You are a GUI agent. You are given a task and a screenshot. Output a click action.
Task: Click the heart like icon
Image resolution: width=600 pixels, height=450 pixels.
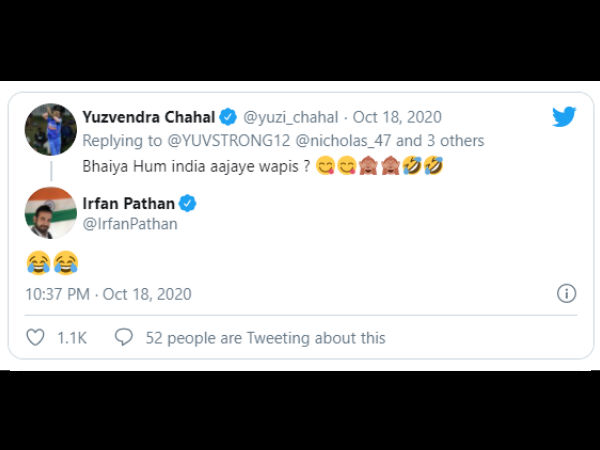(x=35, y=338)
